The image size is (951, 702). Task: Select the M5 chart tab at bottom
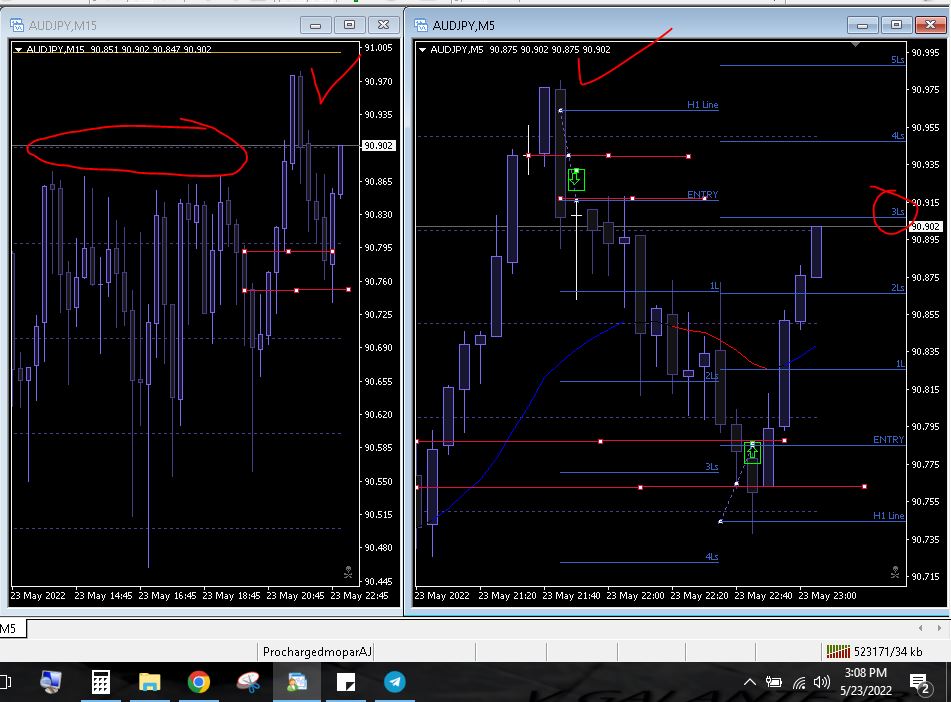pyautogui.click(x=12, y=629)
